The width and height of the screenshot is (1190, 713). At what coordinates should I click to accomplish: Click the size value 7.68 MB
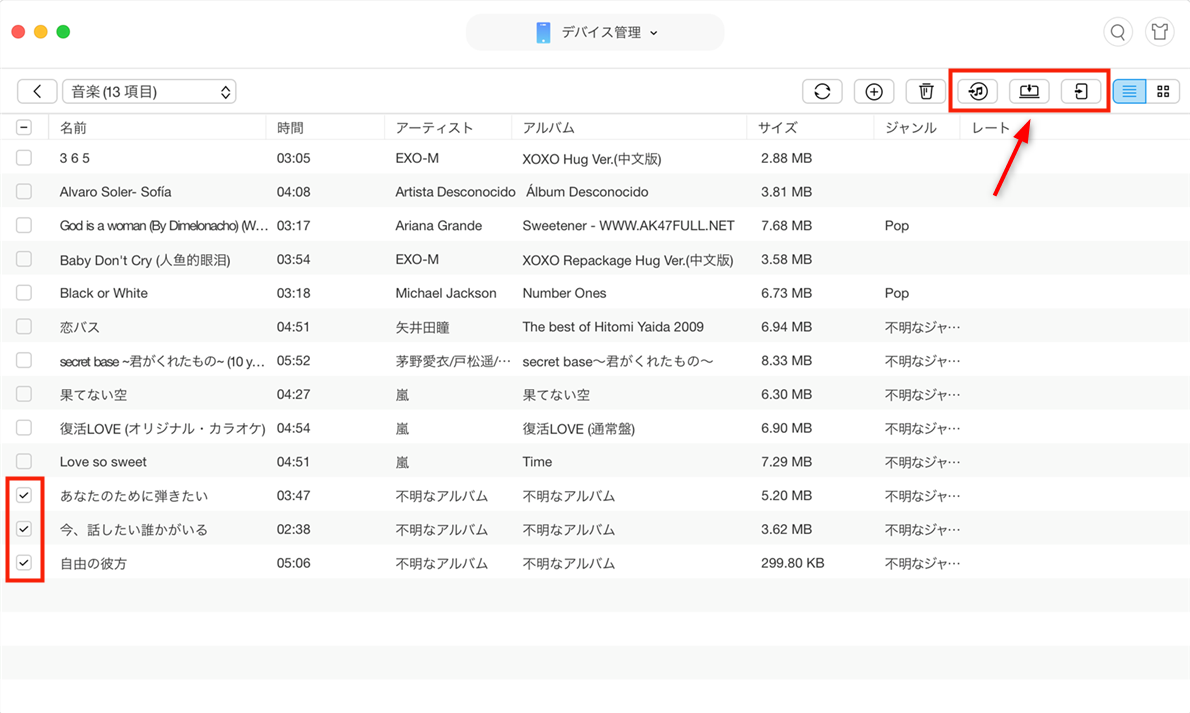(786, 226)
